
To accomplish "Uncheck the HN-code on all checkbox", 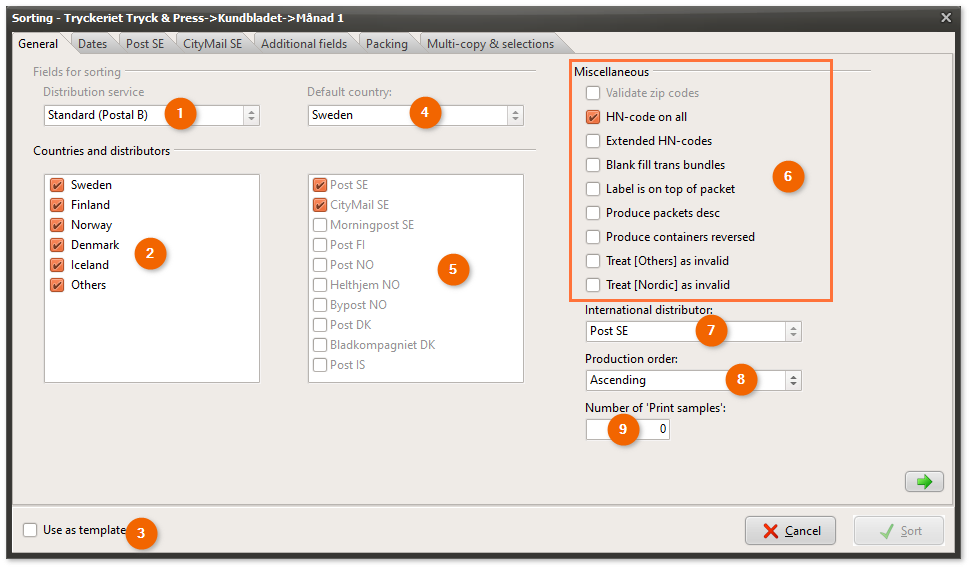I will point(594,117).
